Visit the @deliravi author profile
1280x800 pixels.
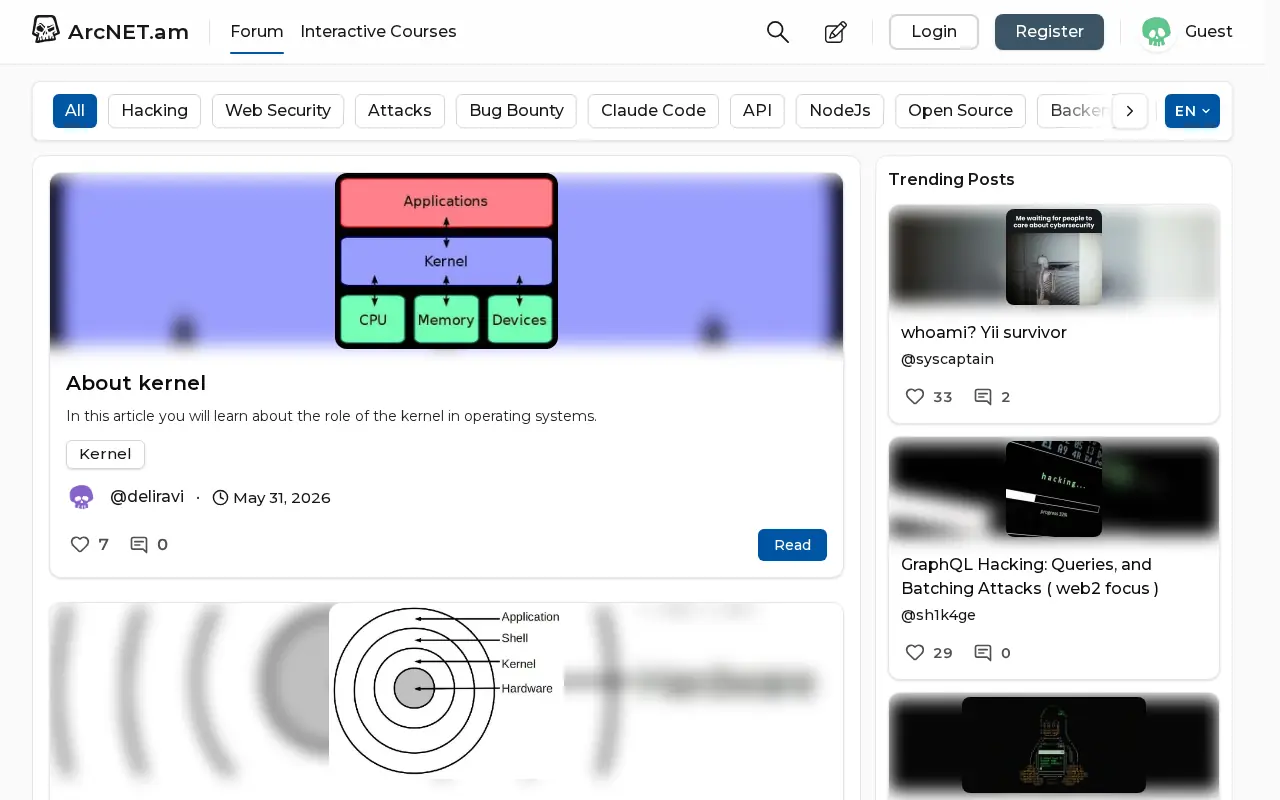[x=147, y=497]
